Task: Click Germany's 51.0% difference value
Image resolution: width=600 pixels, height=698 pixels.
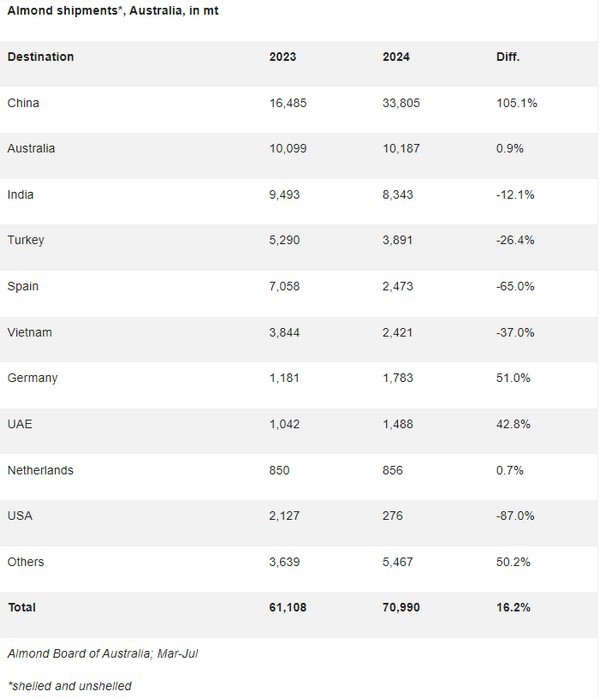Action: point(514,378)
